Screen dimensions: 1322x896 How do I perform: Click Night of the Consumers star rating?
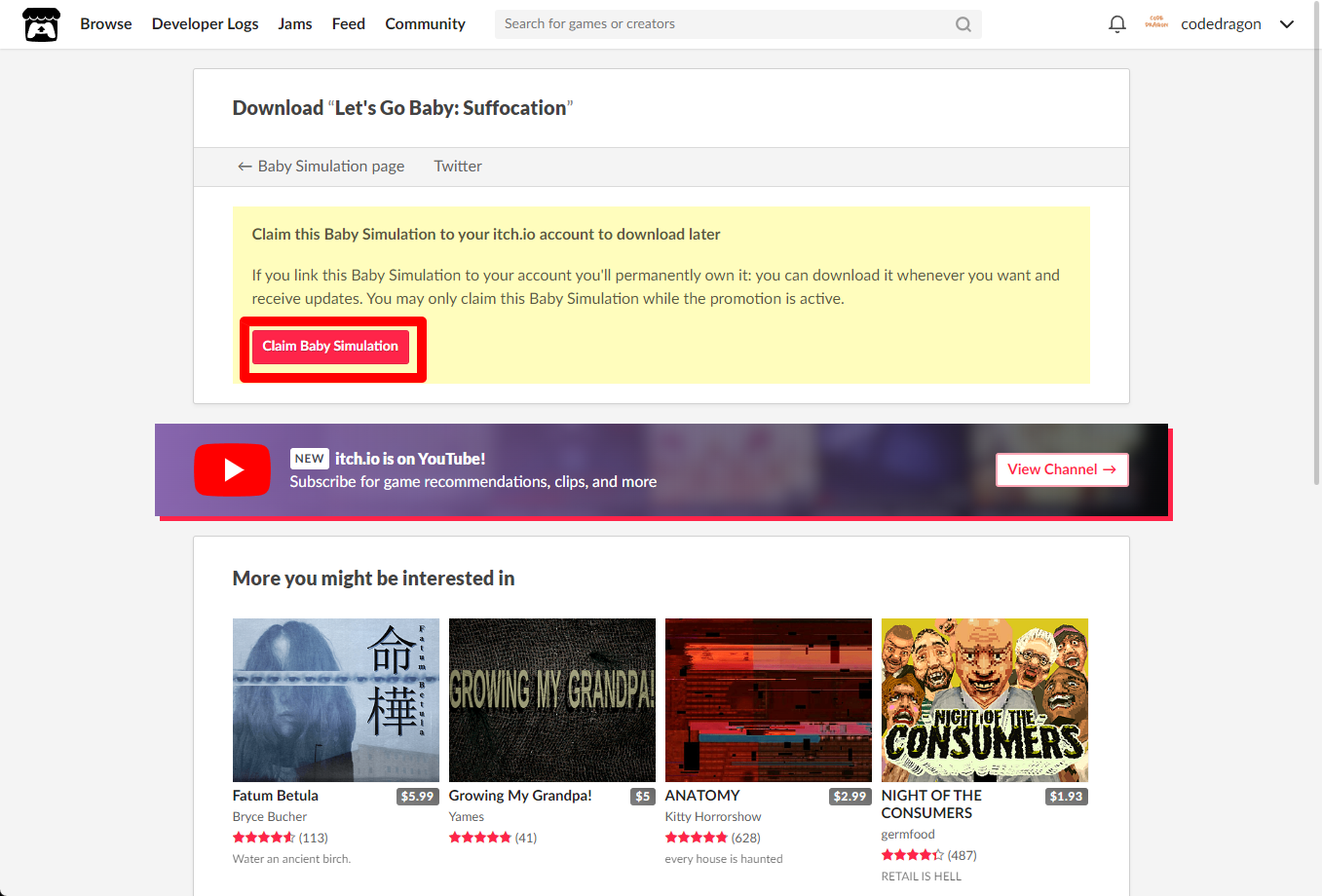point(913,855)
